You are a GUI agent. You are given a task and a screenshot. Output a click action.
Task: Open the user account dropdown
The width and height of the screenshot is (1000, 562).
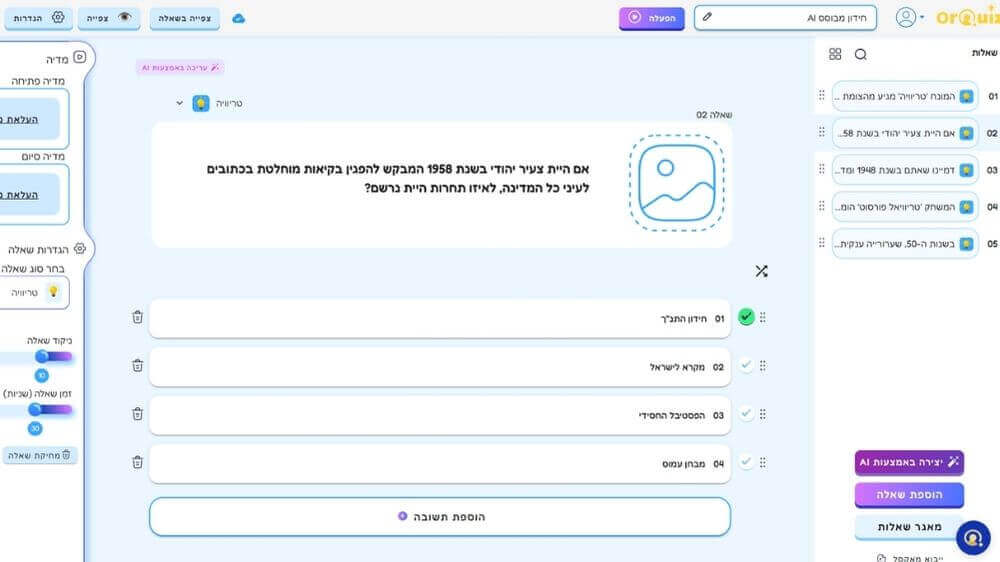coord(909,18)
